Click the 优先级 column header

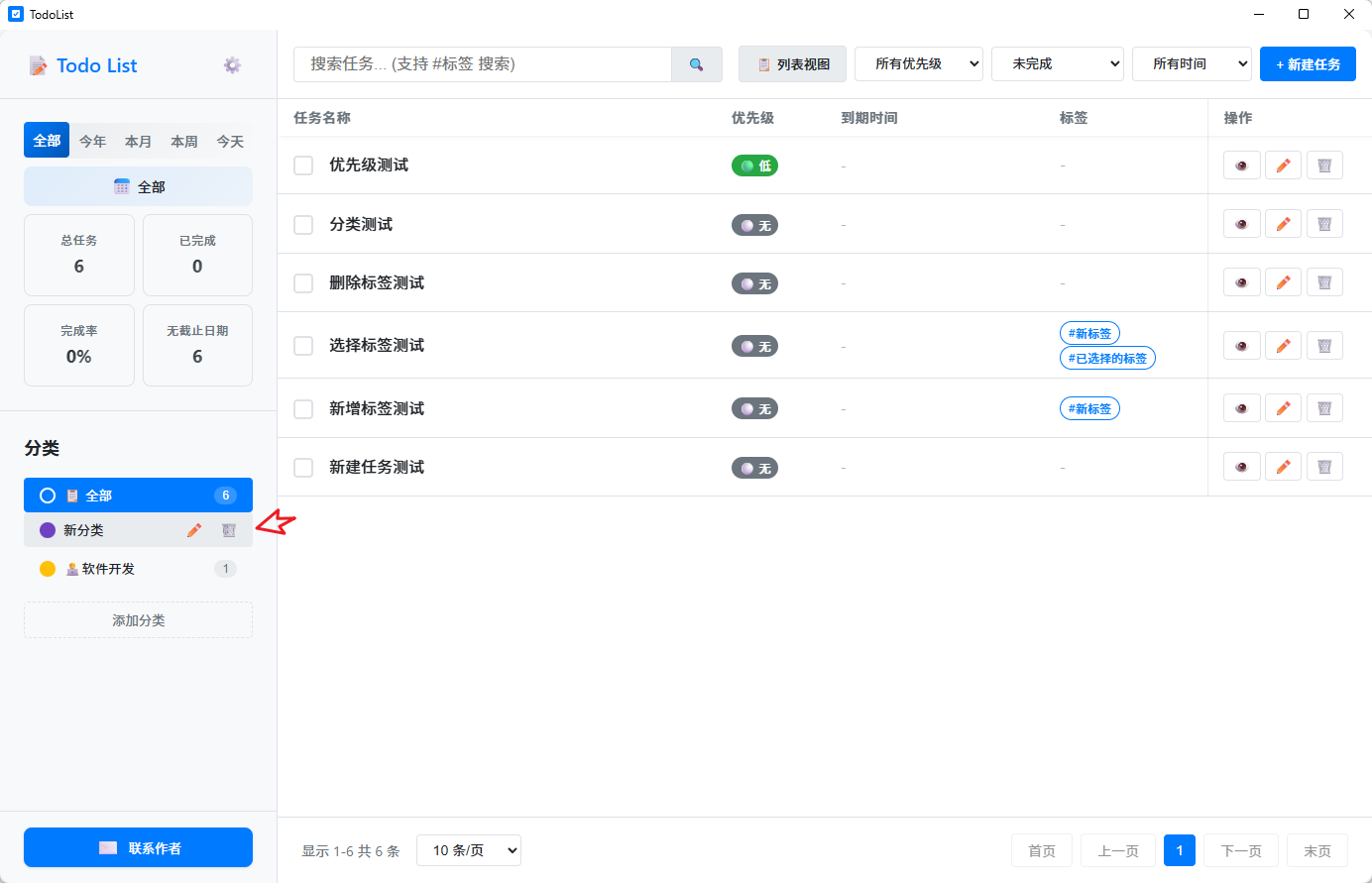click(x=752, y=118)
